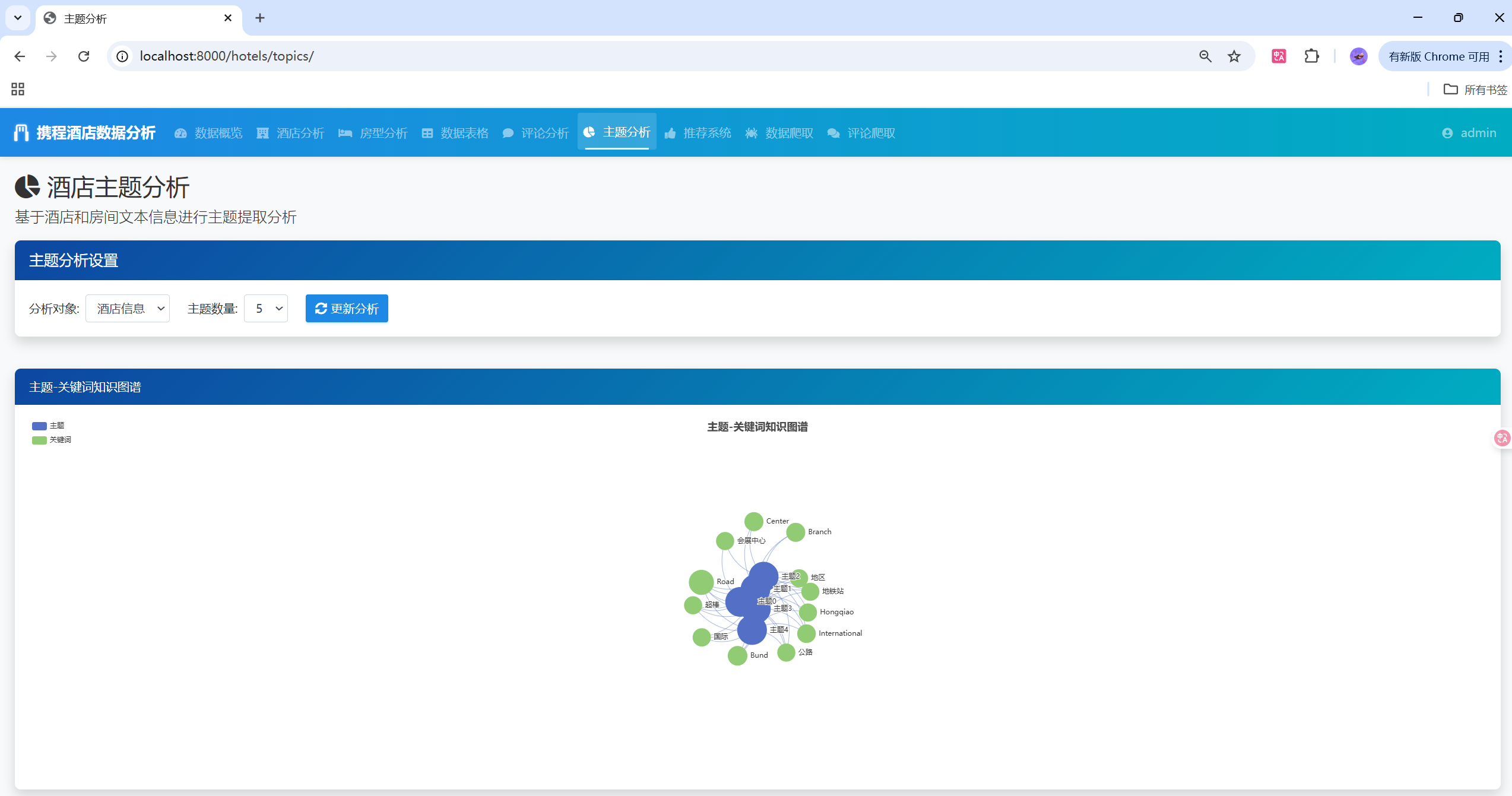
Task: Click the 主题4 node in the graph
Action: (x=752, y=630)
